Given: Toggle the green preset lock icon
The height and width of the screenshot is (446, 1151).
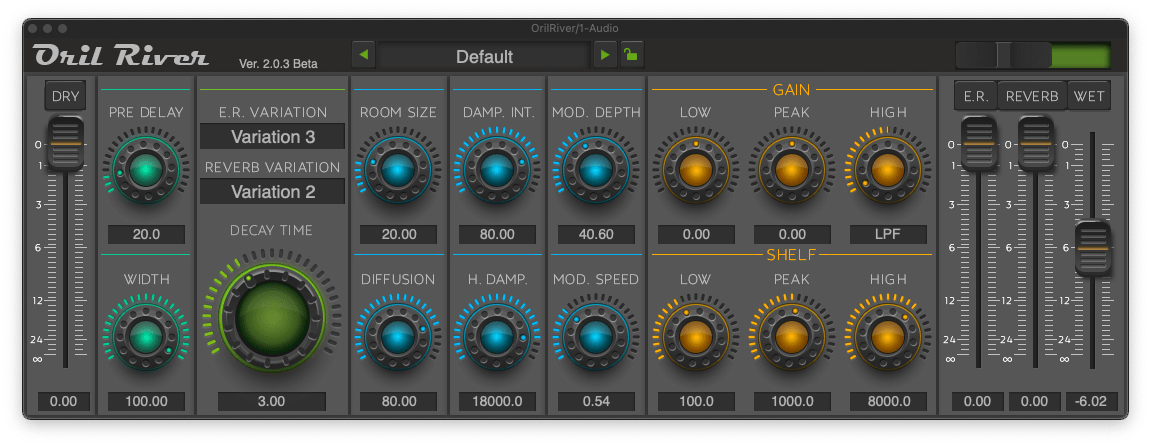Looking at the screenshot, I should coord(631,55).
